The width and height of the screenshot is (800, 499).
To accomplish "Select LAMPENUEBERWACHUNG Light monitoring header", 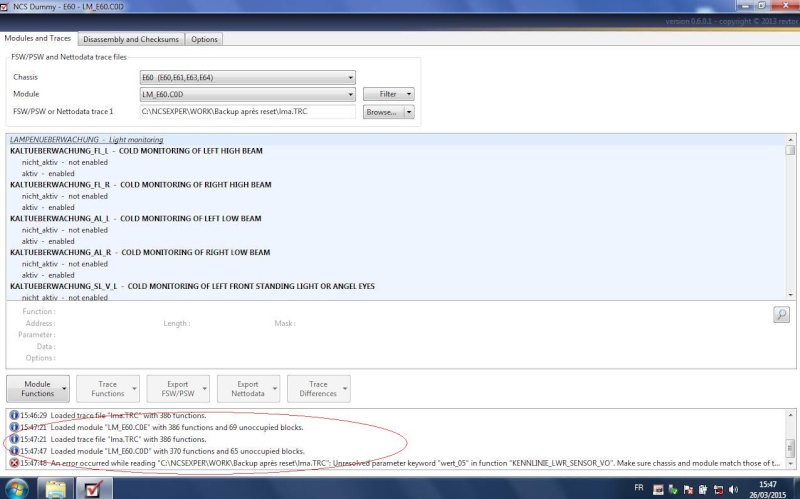I will point(87,139).
